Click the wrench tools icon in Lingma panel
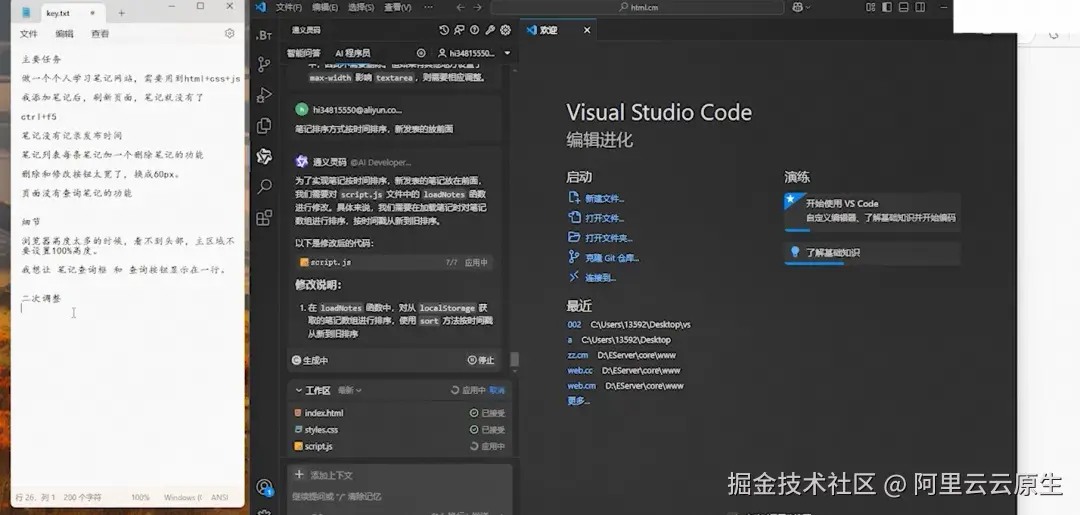This screenshot has height=515, width=1080. [490, 30]
